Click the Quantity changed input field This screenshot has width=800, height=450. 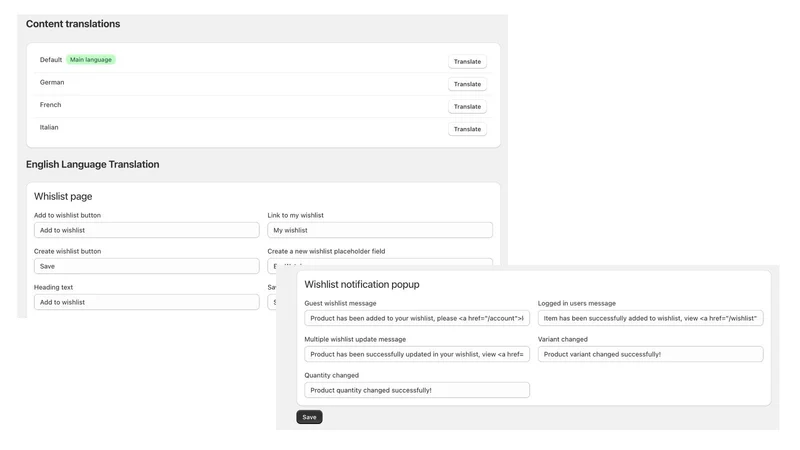coord(417,390)
